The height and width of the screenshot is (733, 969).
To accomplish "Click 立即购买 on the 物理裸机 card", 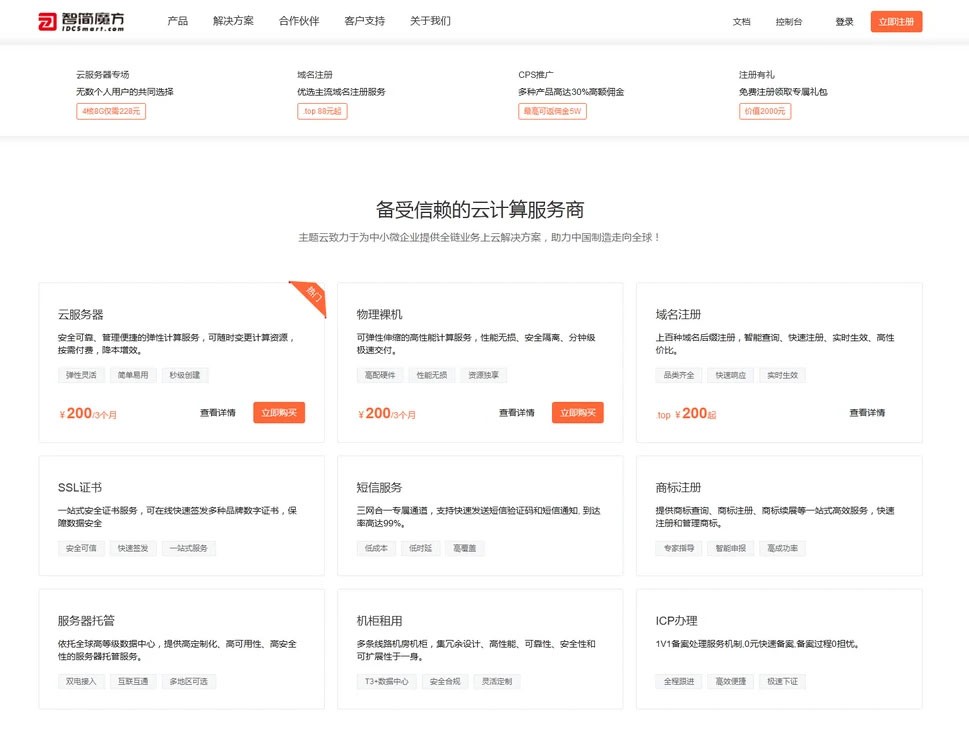I will pyautogui.click(x=578, y=413).
